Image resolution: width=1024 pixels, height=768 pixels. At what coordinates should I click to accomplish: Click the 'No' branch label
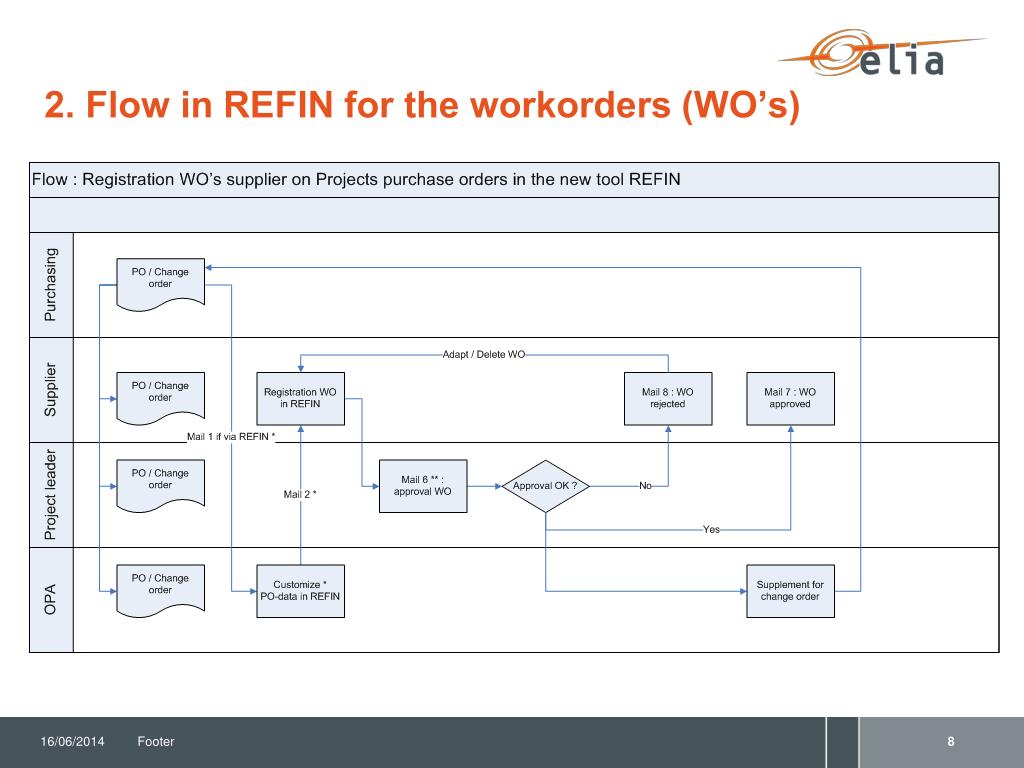[645, 486]
